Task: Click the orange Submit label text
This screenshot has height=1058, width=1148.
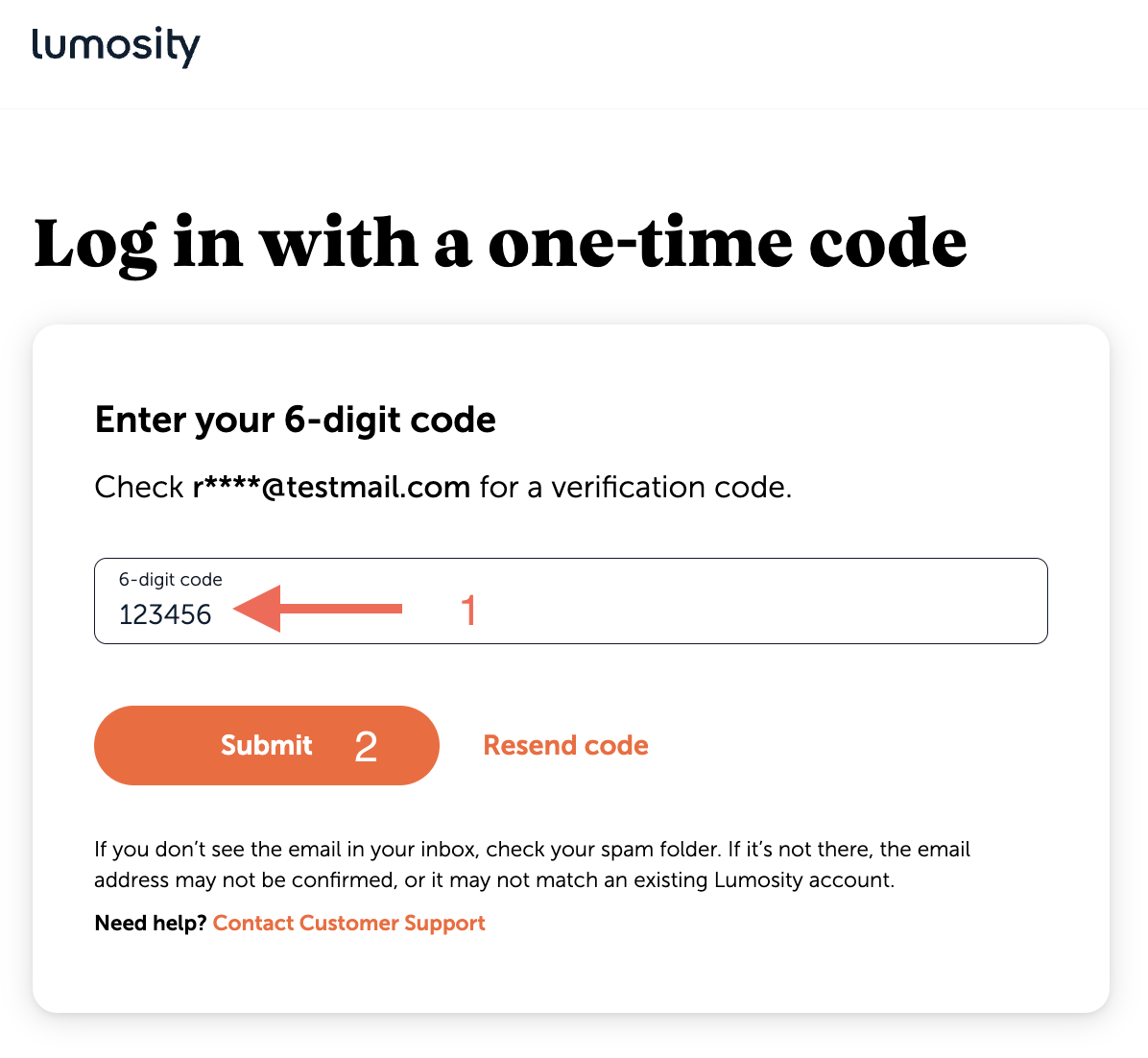Action: (266, 745)
